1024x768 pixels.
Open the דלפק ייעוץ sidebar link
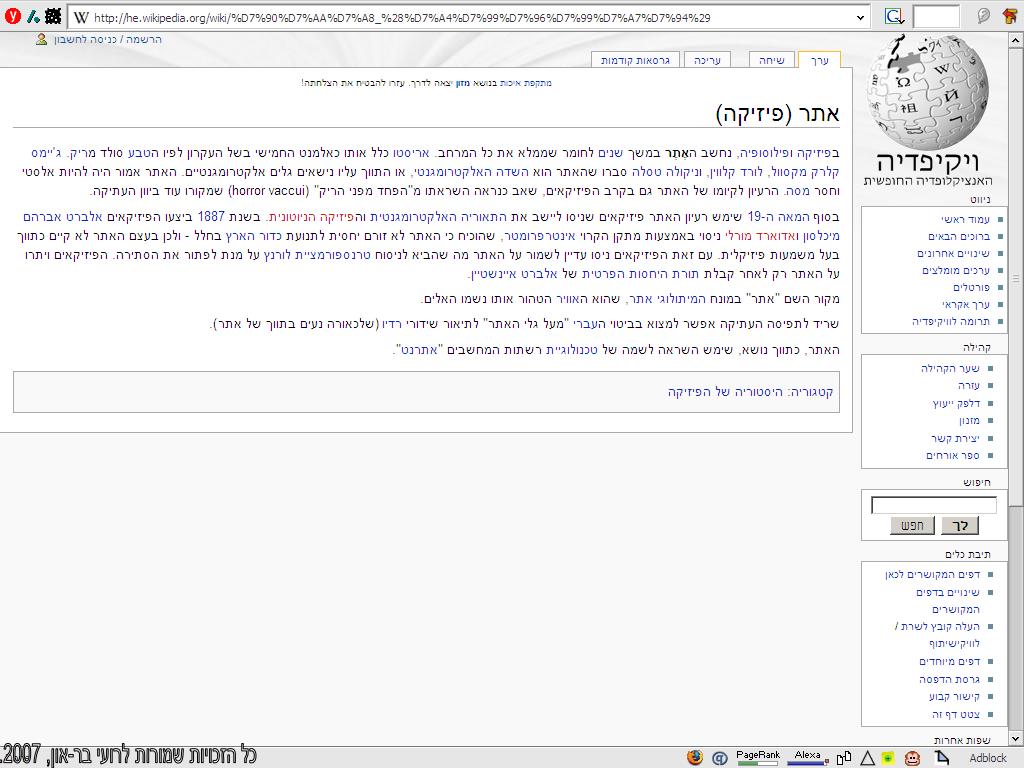(956, 404)
